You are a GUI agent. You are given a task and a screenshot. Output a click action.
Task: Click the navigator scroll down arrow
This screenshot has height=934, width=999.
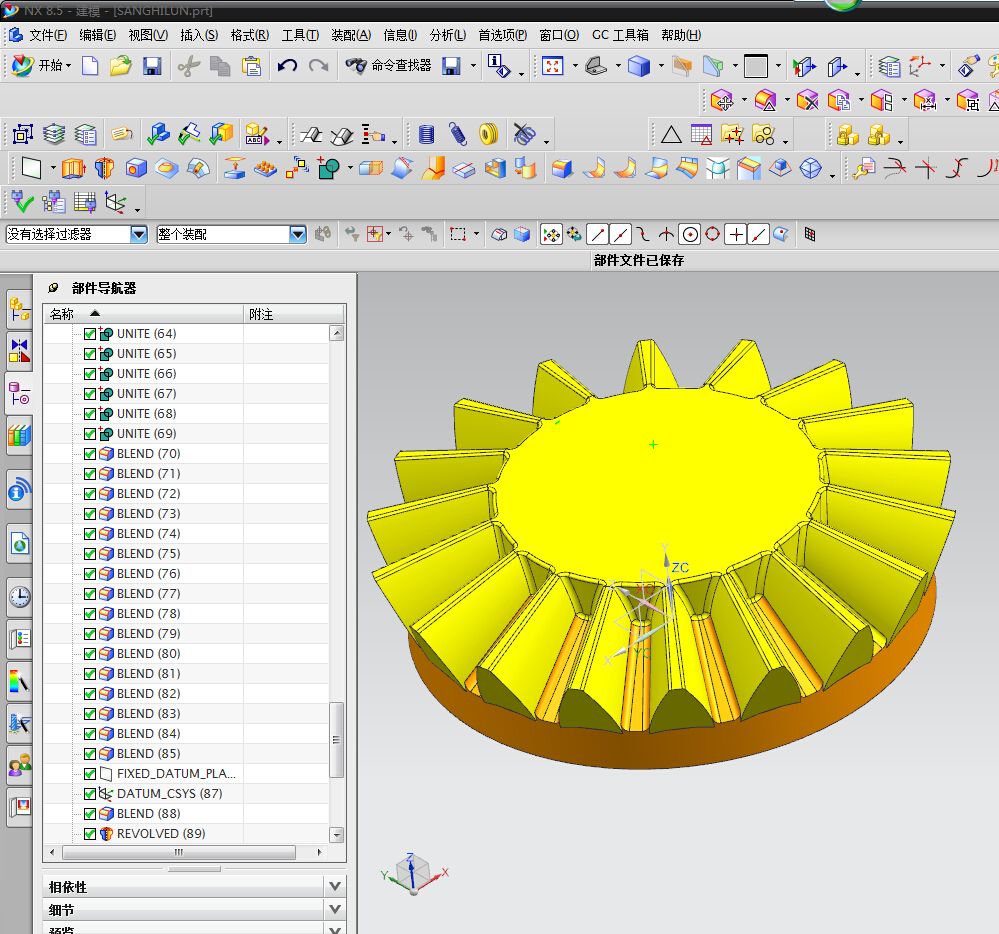click(x=336, y=835)
